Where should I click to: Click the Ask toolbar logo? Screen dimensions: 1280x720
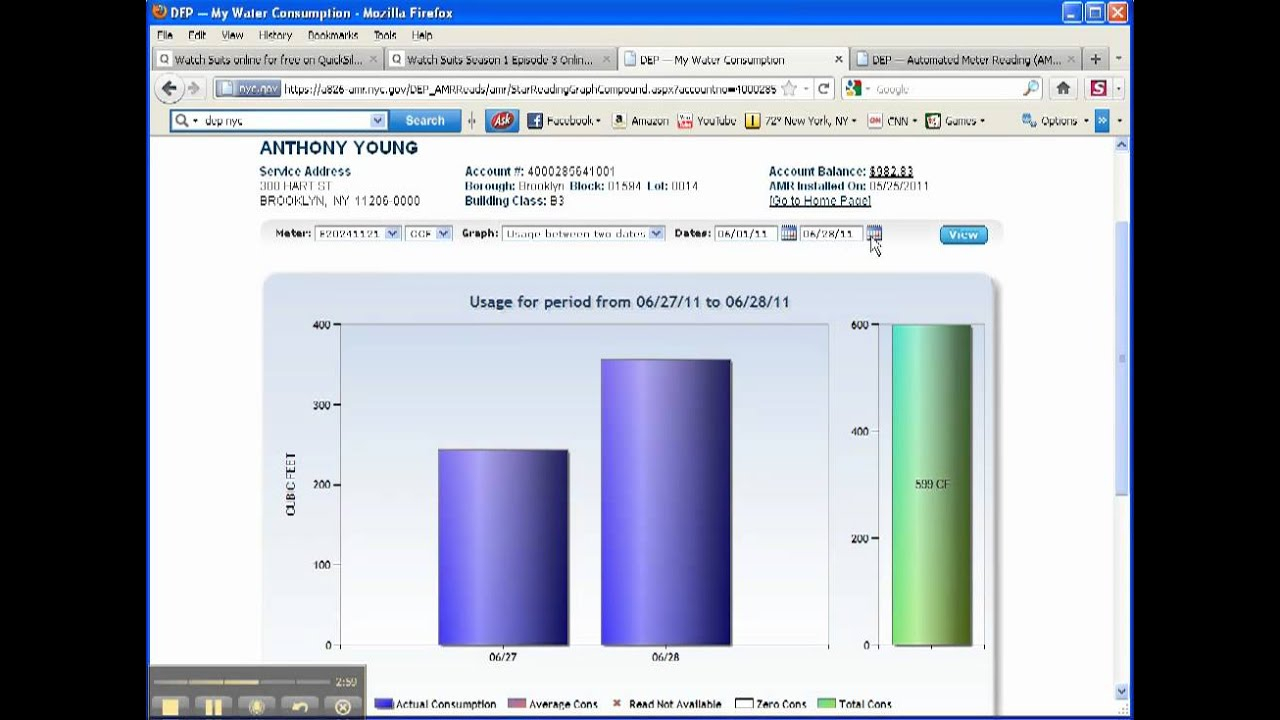pyautogui.click(x=502, y=121)
